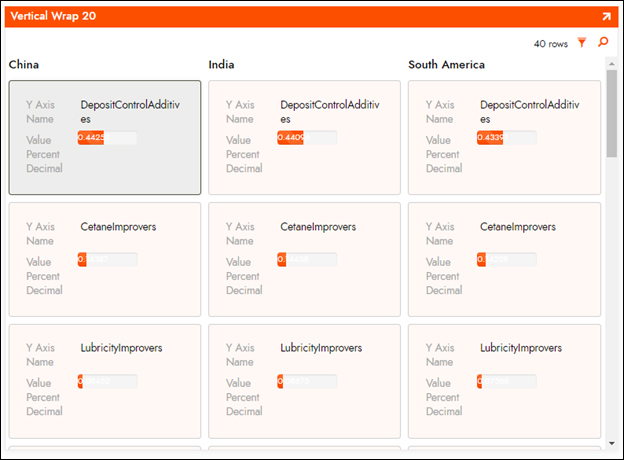Click the 0.4425 progress bar under China
The height and width of the screenshot is (460, 624).
pos(107,138)
